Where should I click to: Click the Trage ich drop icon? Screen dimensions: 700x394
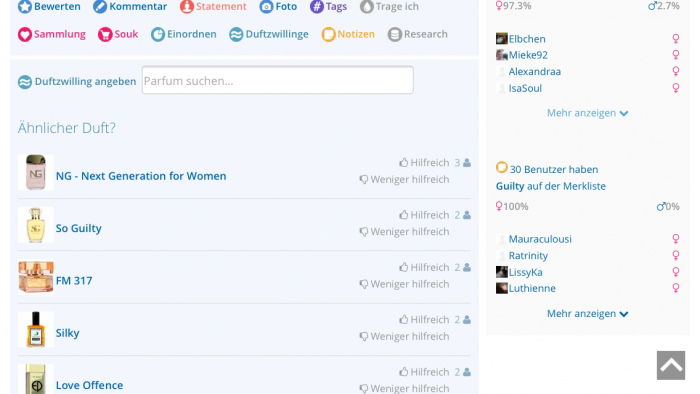pos(367,7)
